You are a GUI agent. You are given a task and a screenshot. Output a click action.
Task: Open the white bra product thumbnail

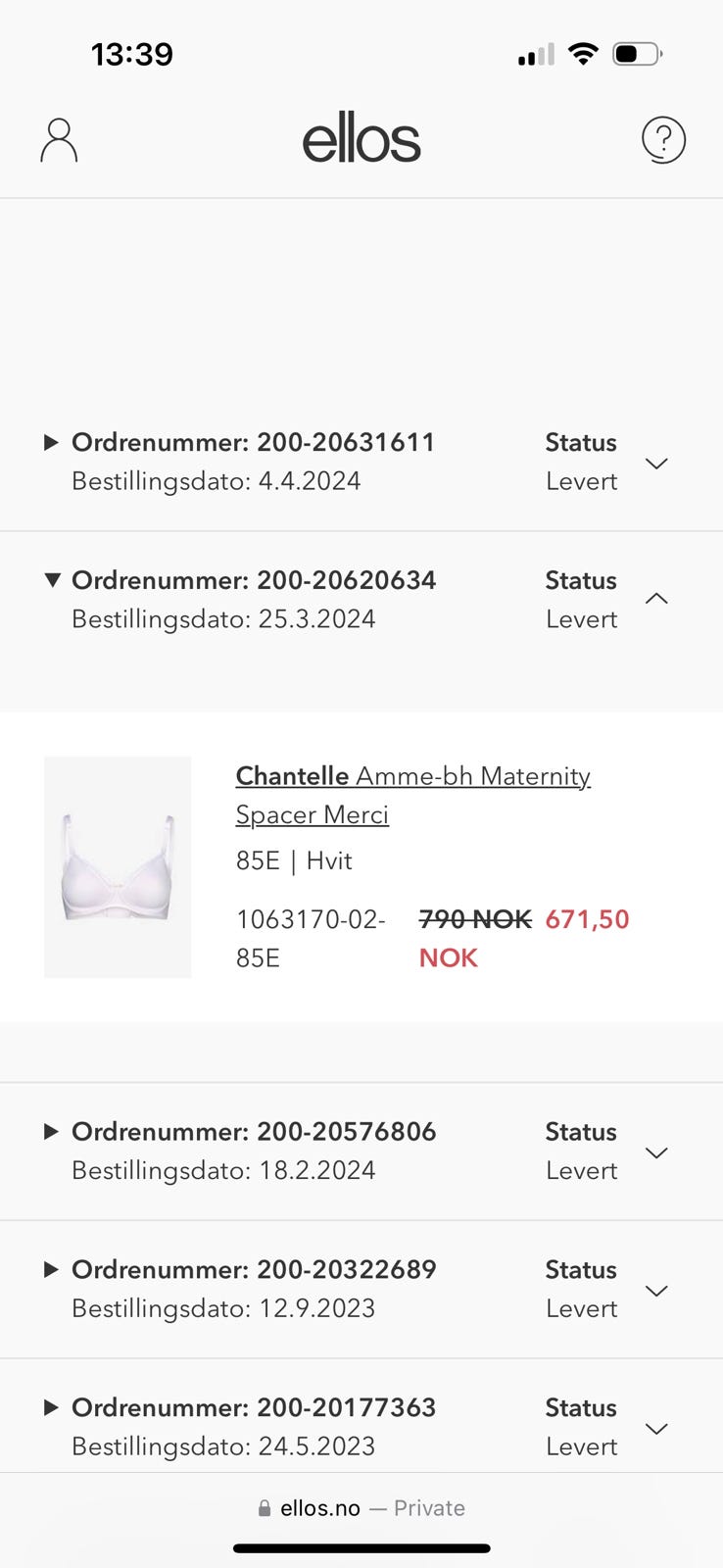click(x=118, y=867)
